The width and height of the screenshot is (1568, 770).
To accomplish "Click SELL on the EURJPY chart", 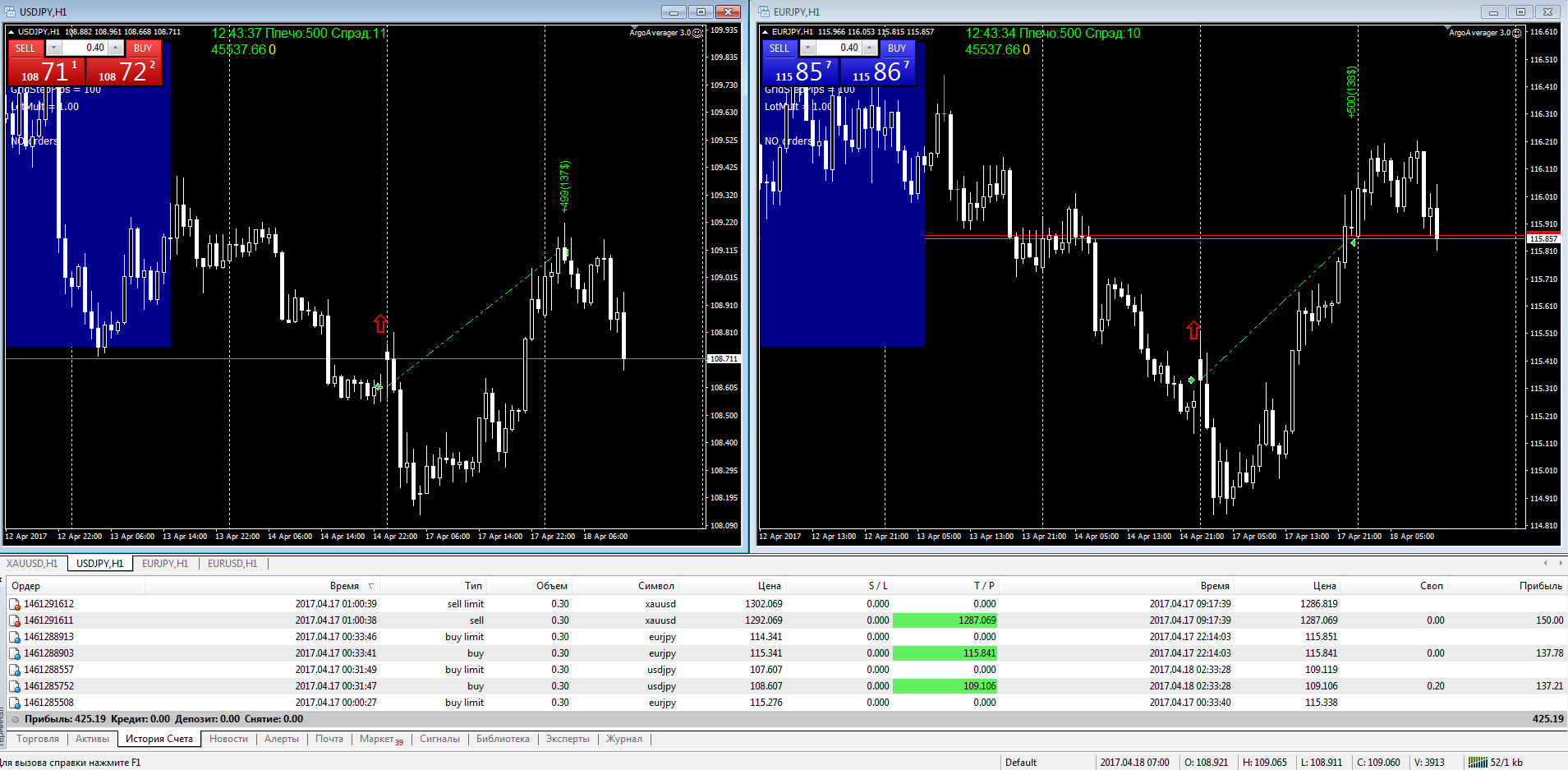I will (x=779, y=48).
